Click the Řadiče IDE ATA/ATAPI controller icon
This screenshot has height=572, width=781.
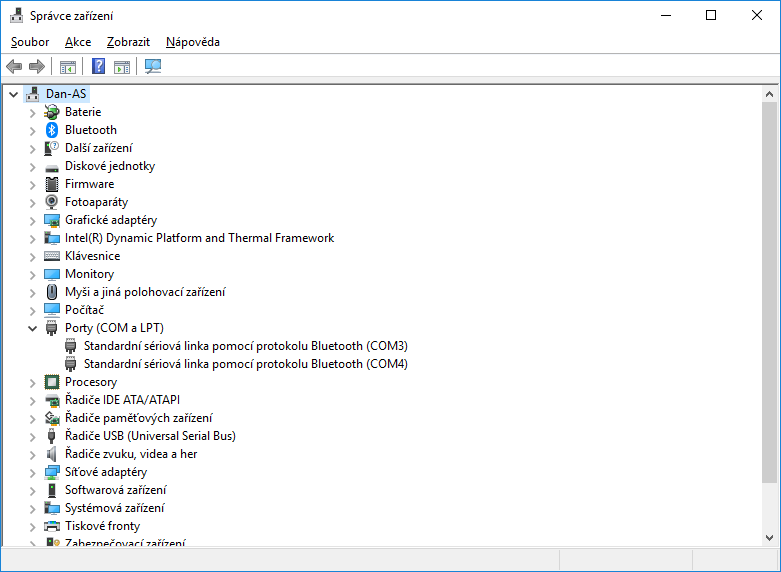click(x=52, y=400)
